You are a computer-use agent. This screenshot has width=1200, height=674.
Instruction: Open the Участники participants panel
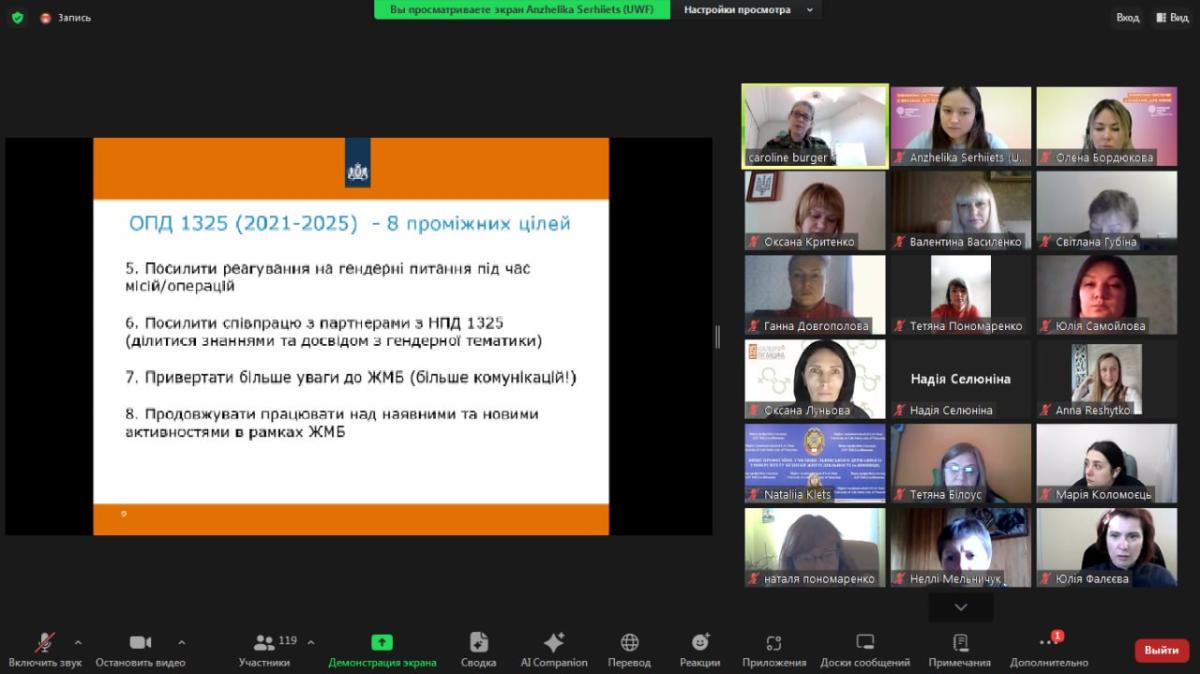(x=265, y=650)
